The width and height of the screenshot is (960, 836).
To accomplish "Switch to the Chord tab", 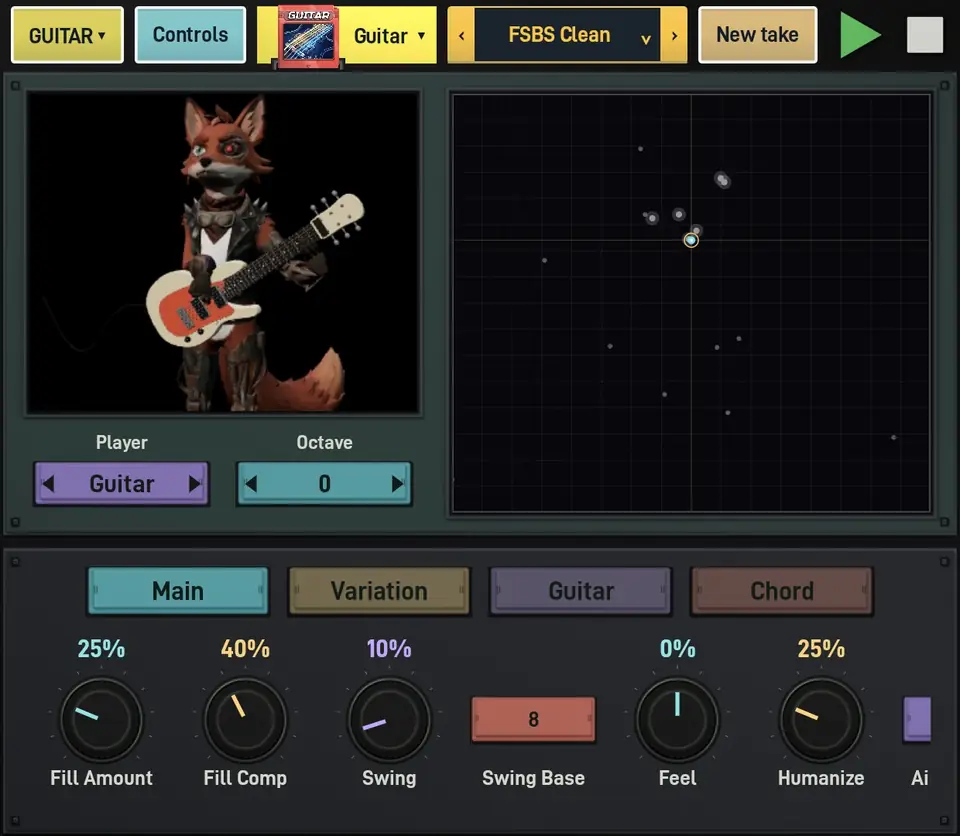I will [782, 591].
